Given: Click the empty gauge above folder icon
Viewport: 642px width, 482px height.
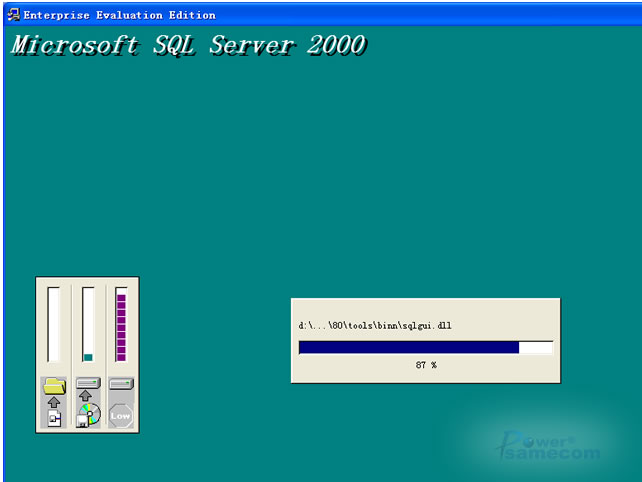Looking at the screenshot, I should [54, 324].
